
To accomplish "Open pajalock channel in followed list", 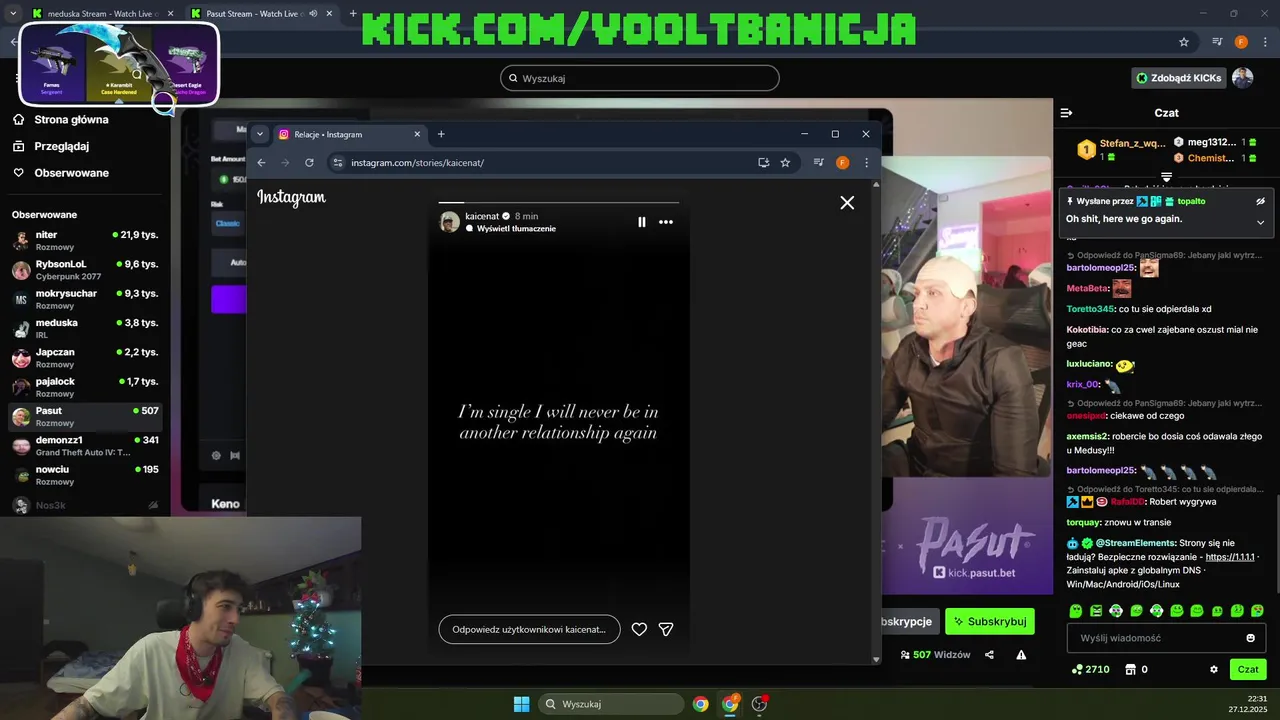I will (85, 387).
